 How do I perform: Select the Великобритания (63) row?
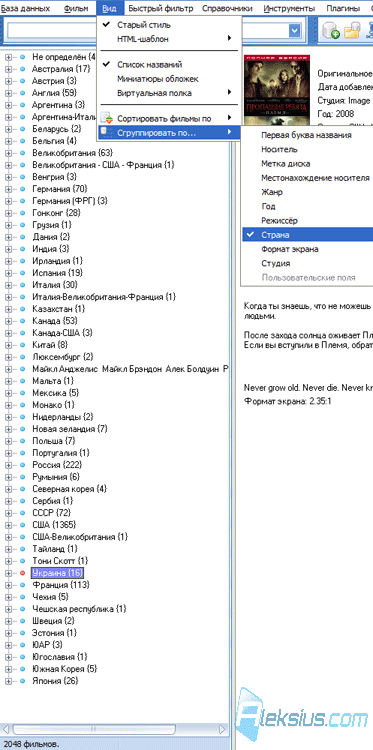tap(72, 153)
